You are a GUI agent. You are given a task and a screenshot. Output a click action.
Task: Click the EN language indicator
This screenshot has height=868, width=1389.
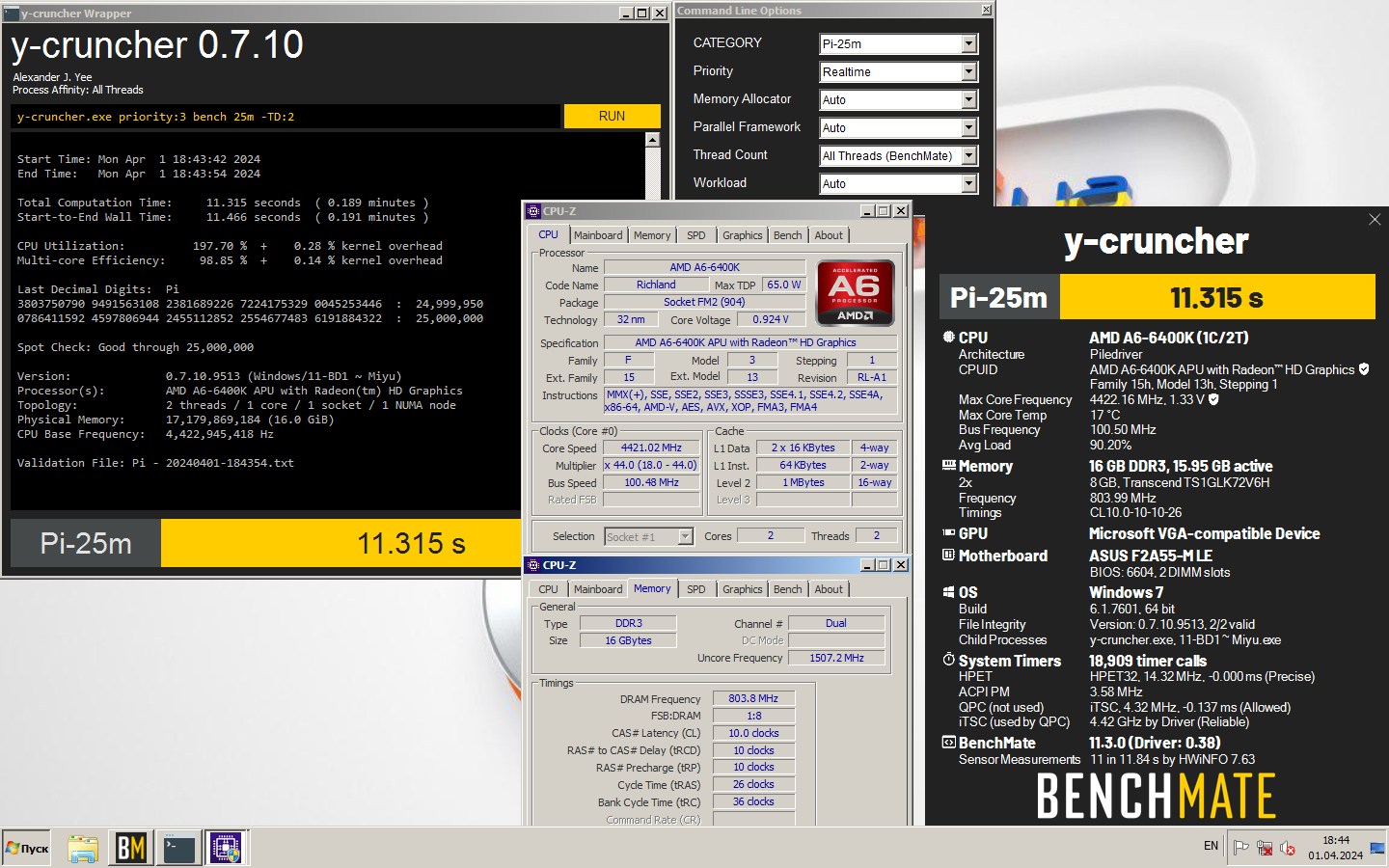click(1211, 846)
